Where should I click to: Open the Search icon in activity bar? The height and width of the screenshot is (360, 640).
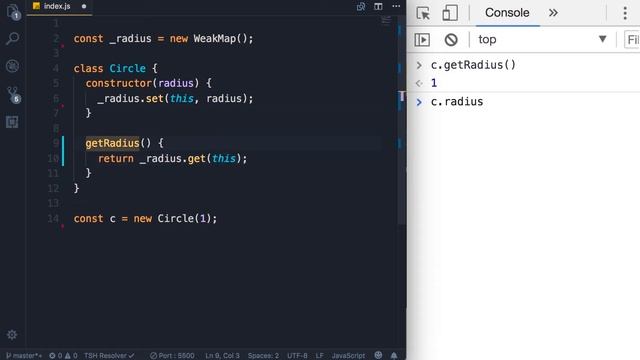[12, 38]
